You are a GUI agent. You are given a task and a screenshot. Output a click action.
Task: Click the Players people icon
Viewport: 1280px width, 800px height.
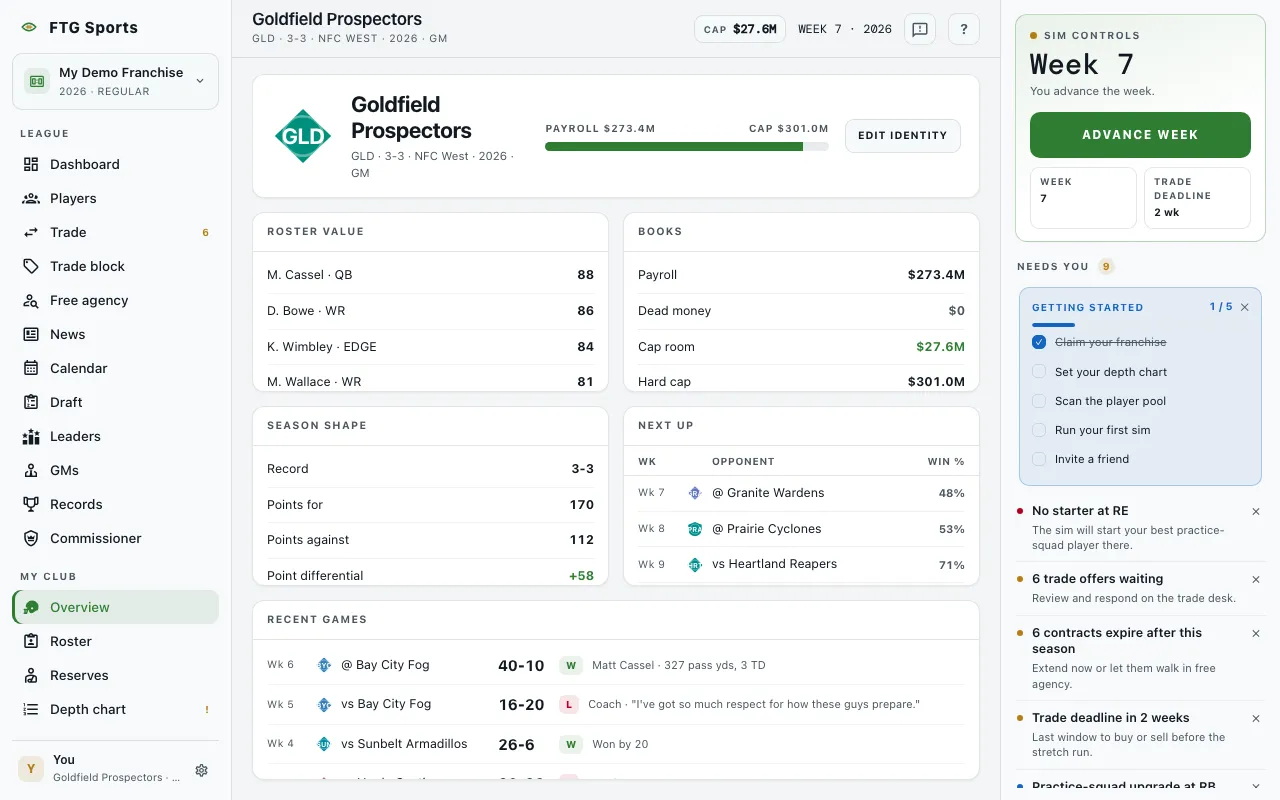[31, 198]
